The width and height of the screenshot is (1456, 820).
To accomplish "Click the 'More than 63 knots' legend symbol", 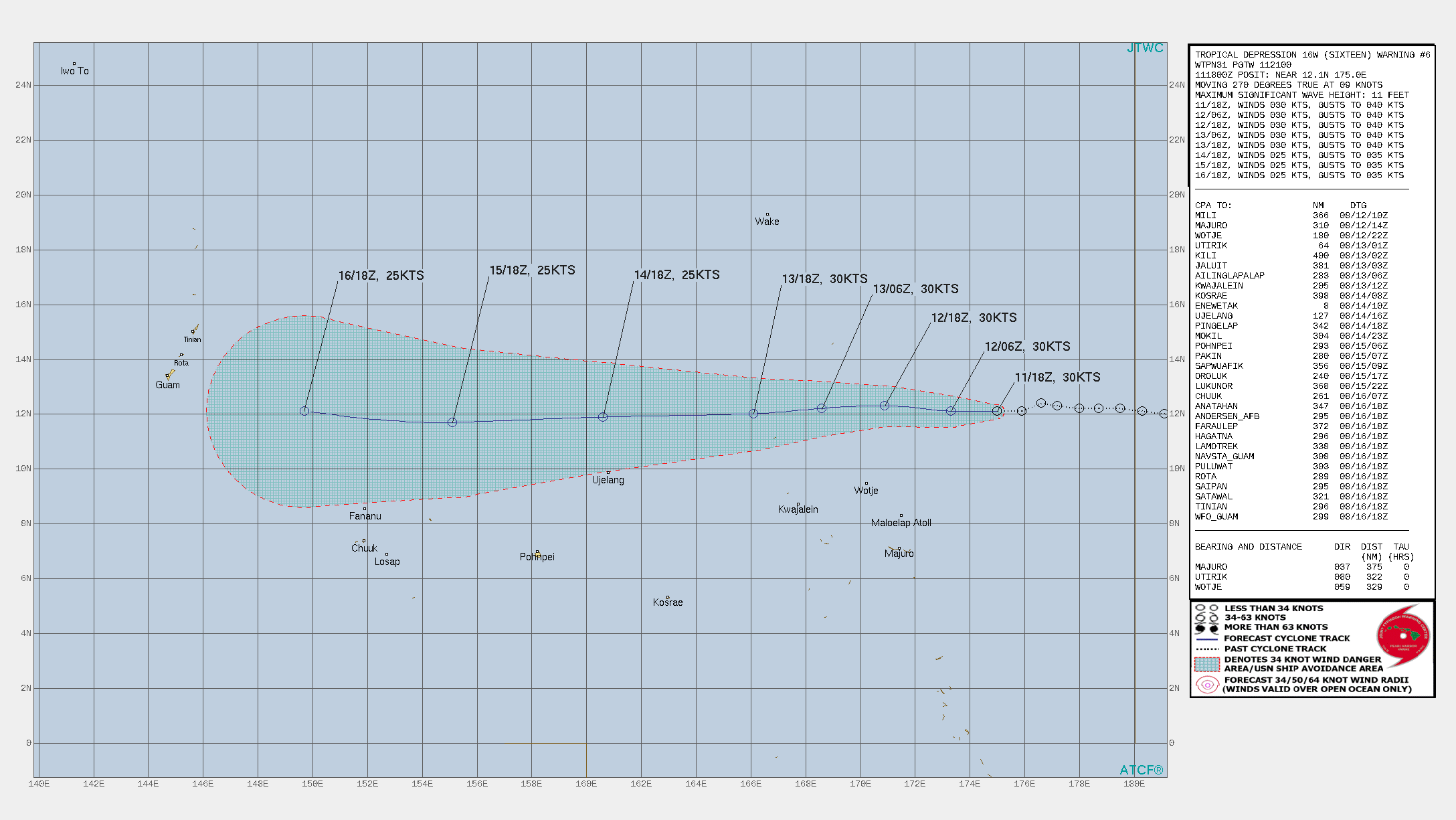I will point(1206,628).
